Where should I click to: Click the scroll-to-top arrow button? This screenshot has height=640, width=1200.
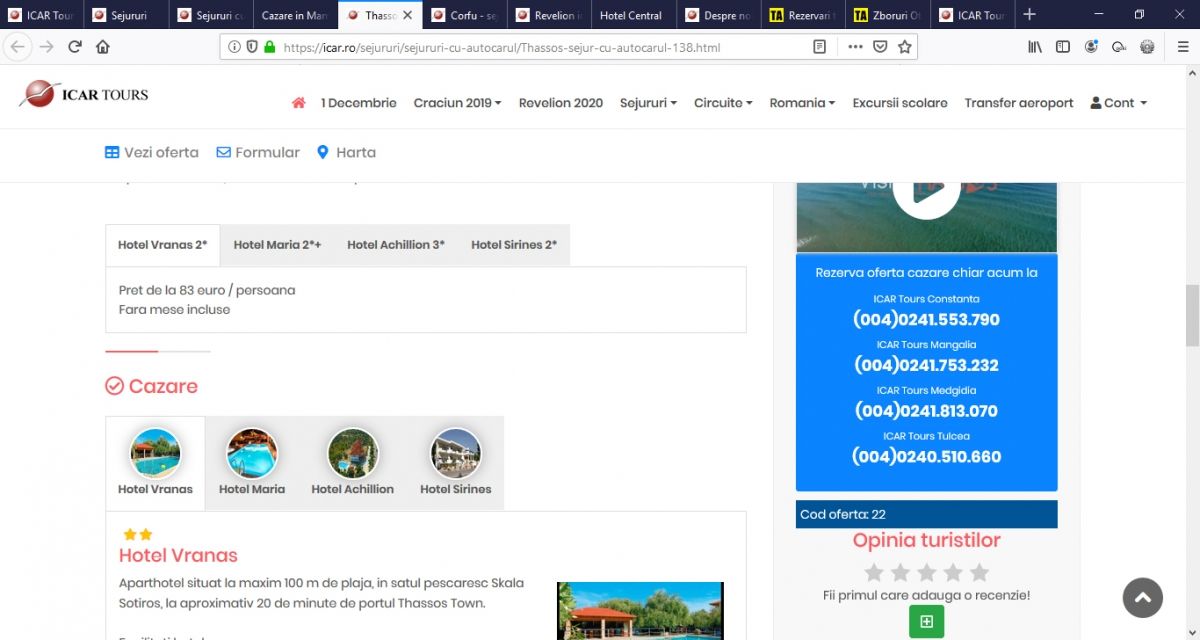click(x=1142, y=598)
